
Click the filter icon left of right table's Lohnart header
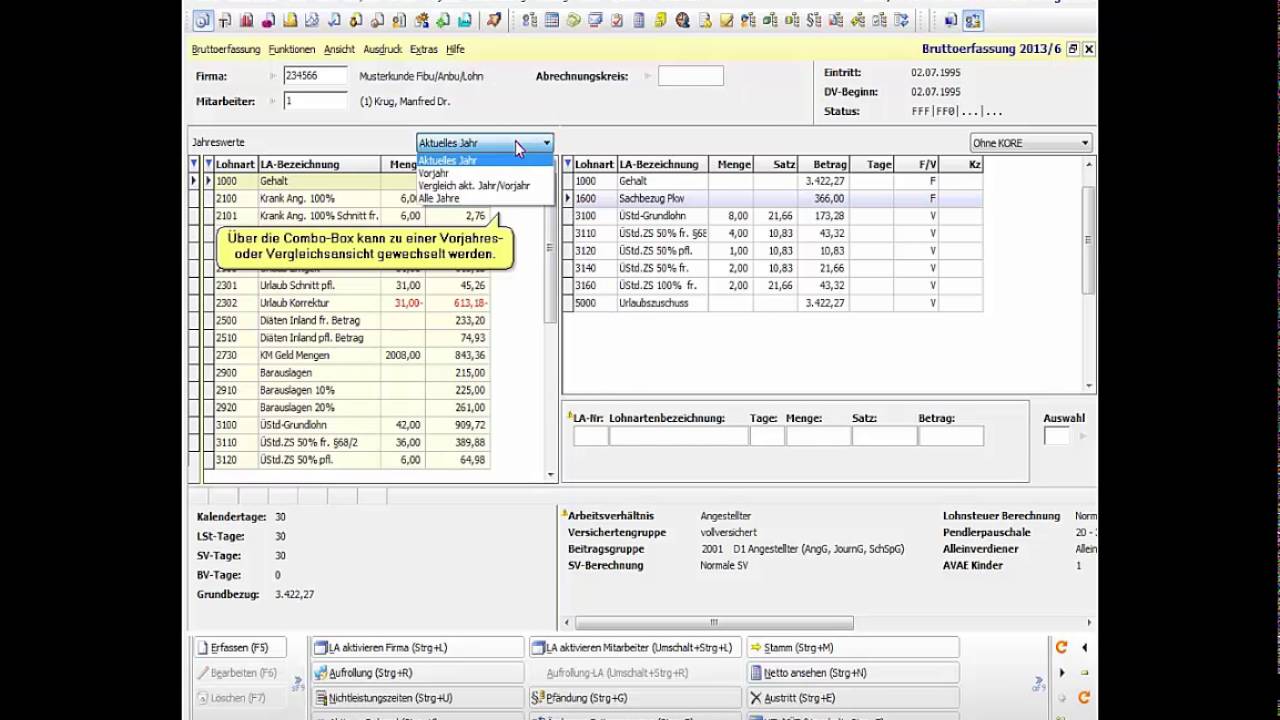pyautogui.click(x=568, y=164)
